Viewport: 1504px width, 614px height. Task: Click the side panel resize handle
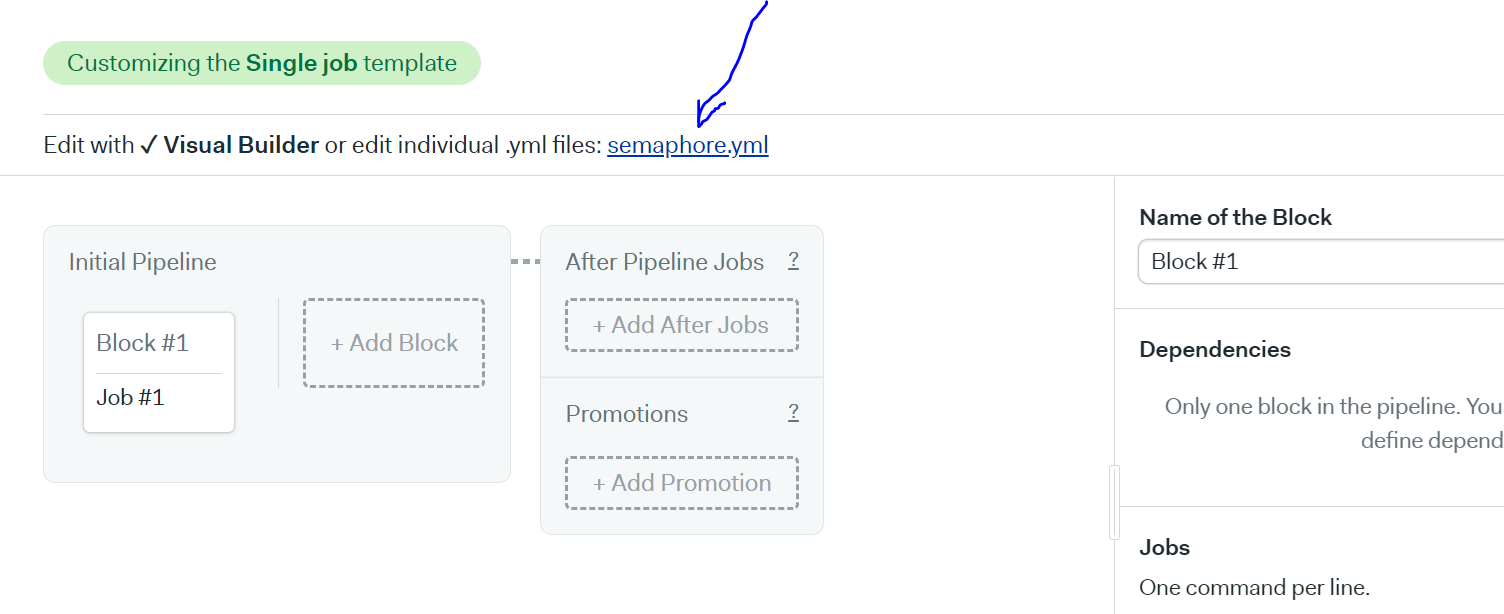tap(1115, 502)
